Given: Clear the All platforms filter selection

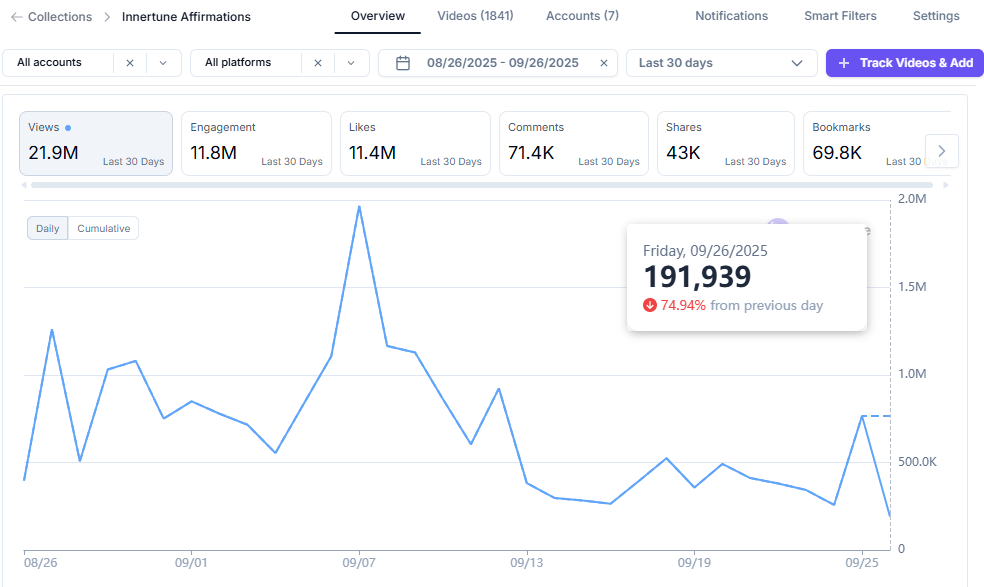Looking at the screenshot, I should point(317,63).
